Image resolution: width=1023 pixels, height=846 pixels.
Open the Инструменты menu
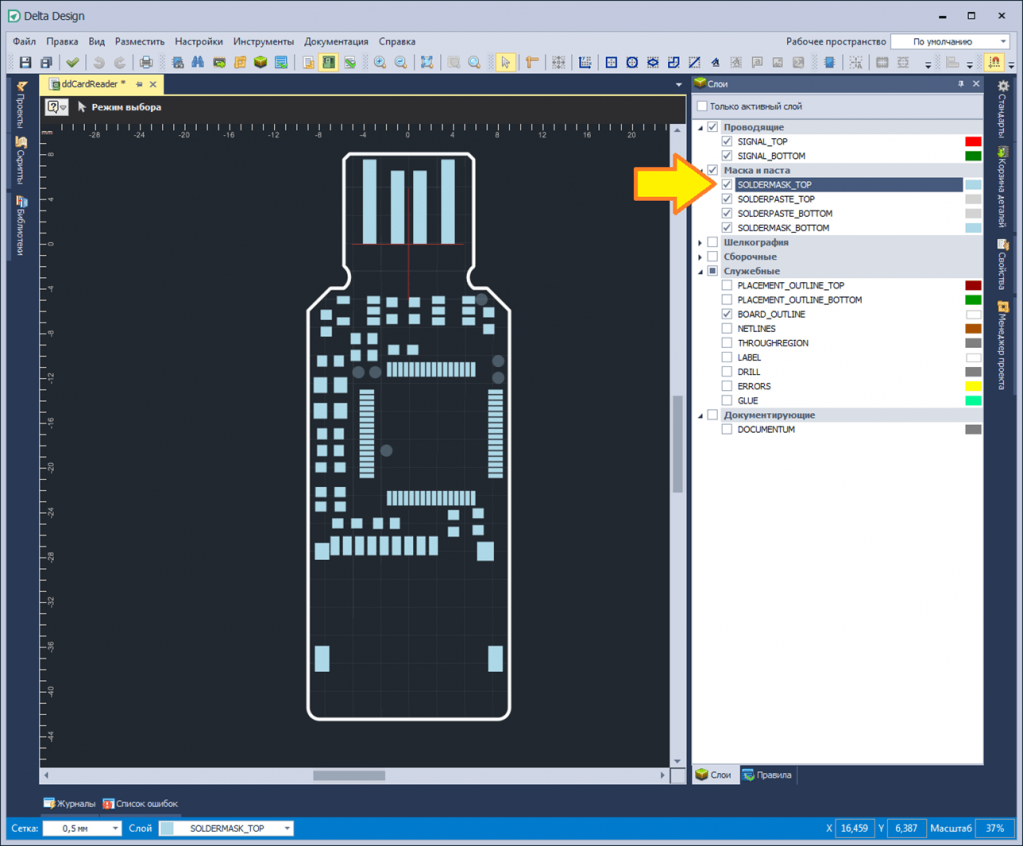click(x=263, y=42)
